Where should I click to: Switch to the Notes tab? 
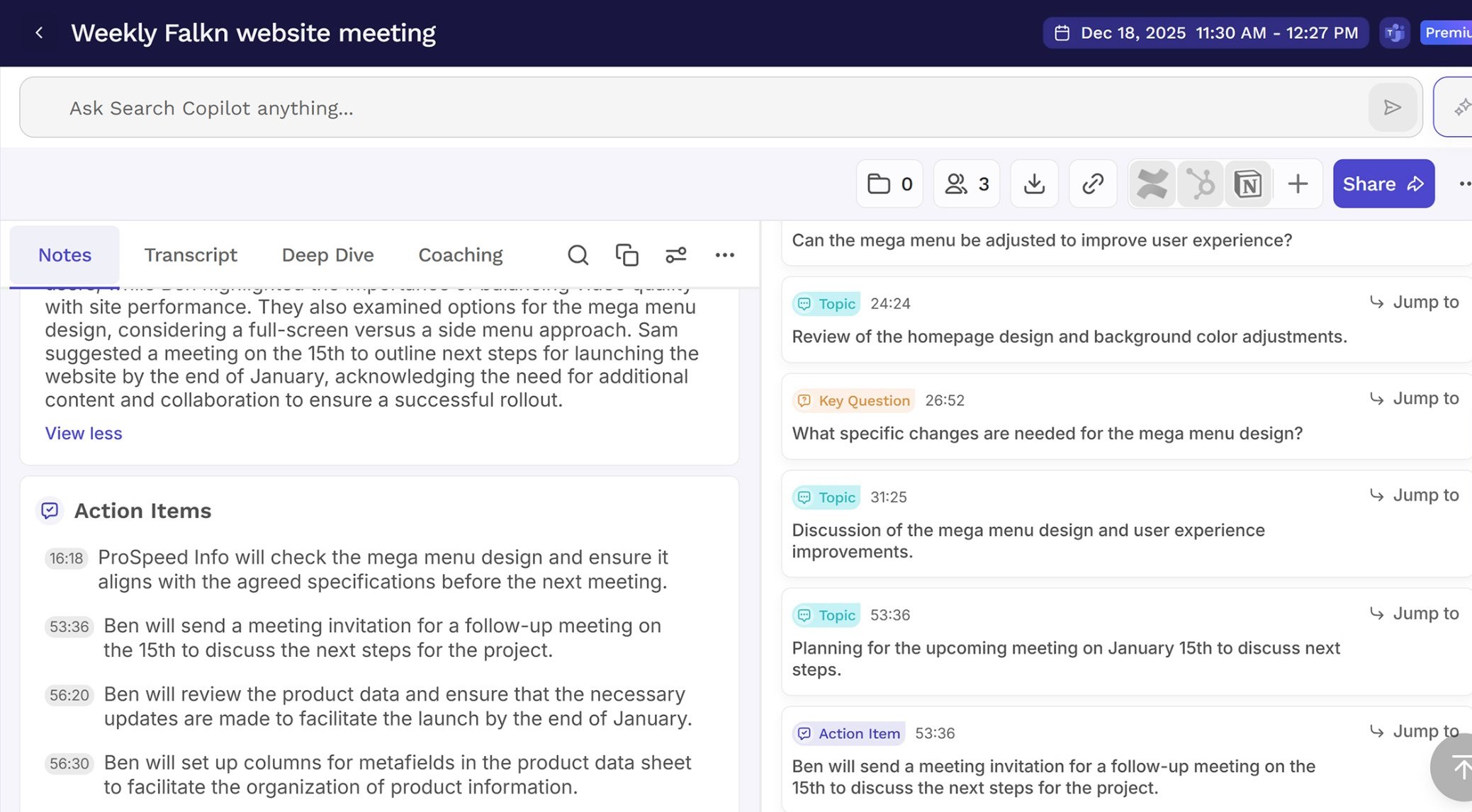coord(64,255)
